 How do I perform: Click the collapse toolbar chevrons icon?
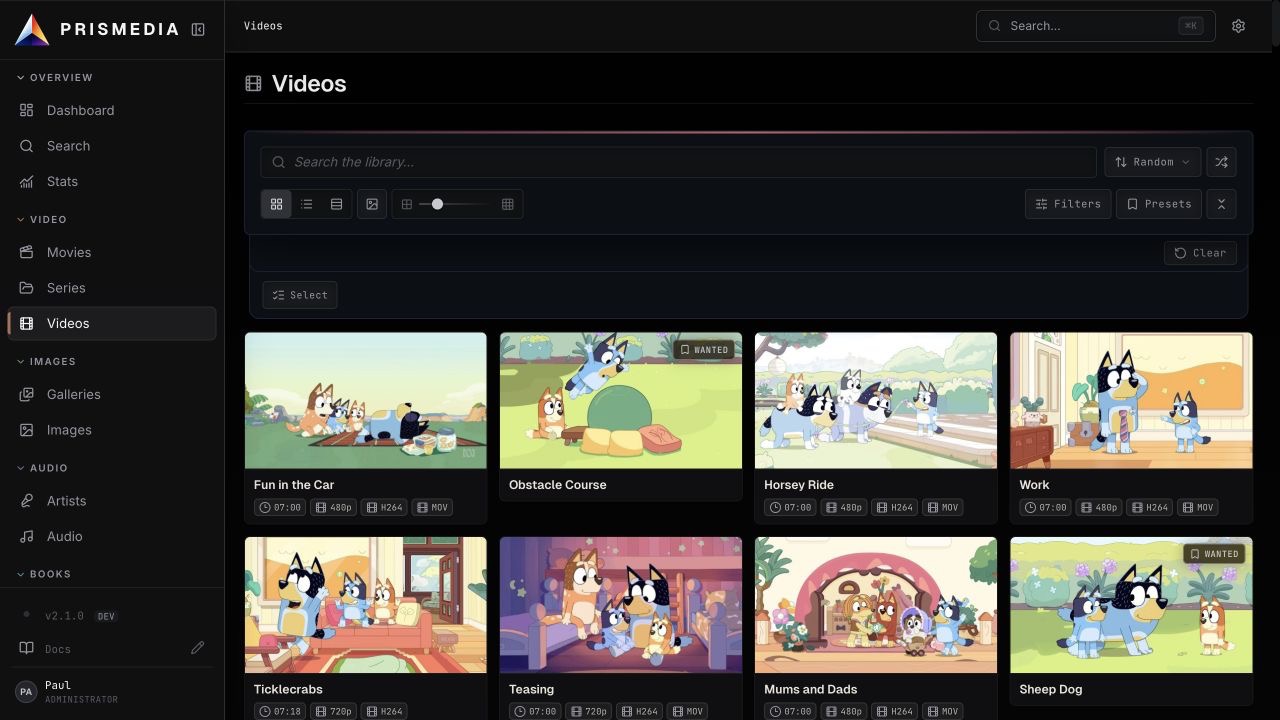coord(1221,204)
